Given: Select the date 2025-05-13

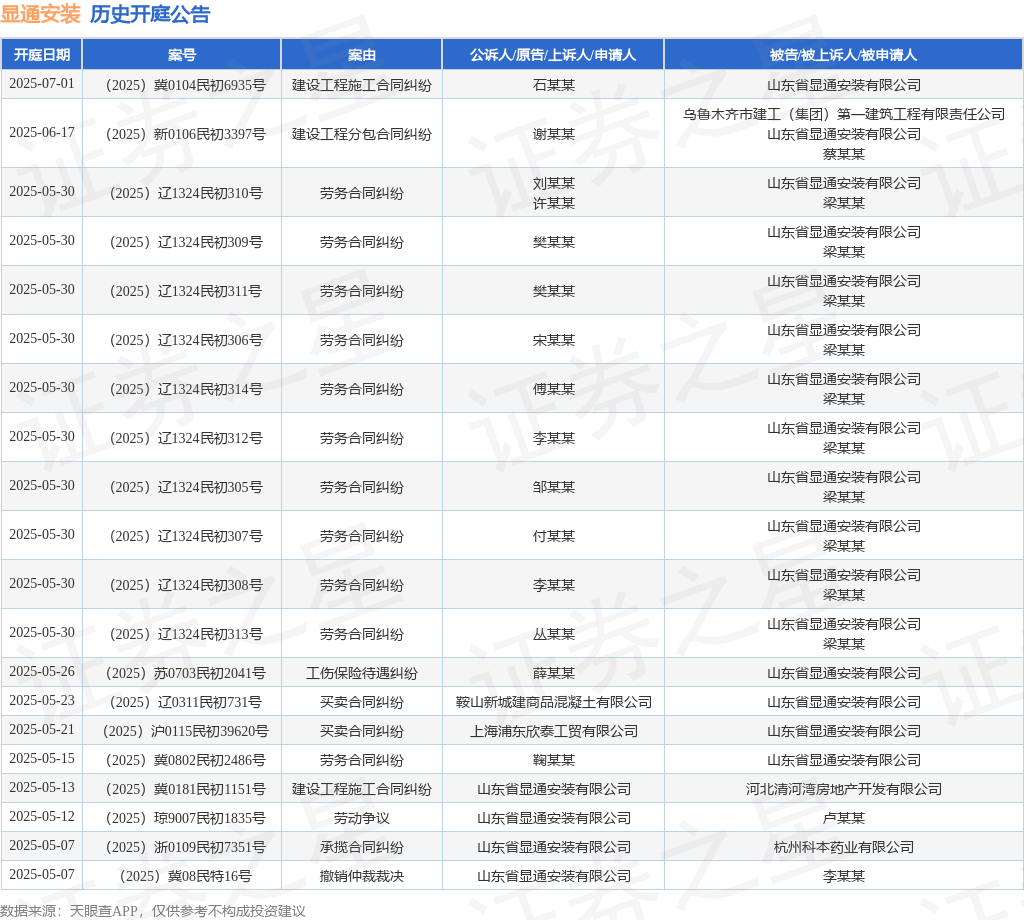Looking at the screenshot, I should [42, 787].
